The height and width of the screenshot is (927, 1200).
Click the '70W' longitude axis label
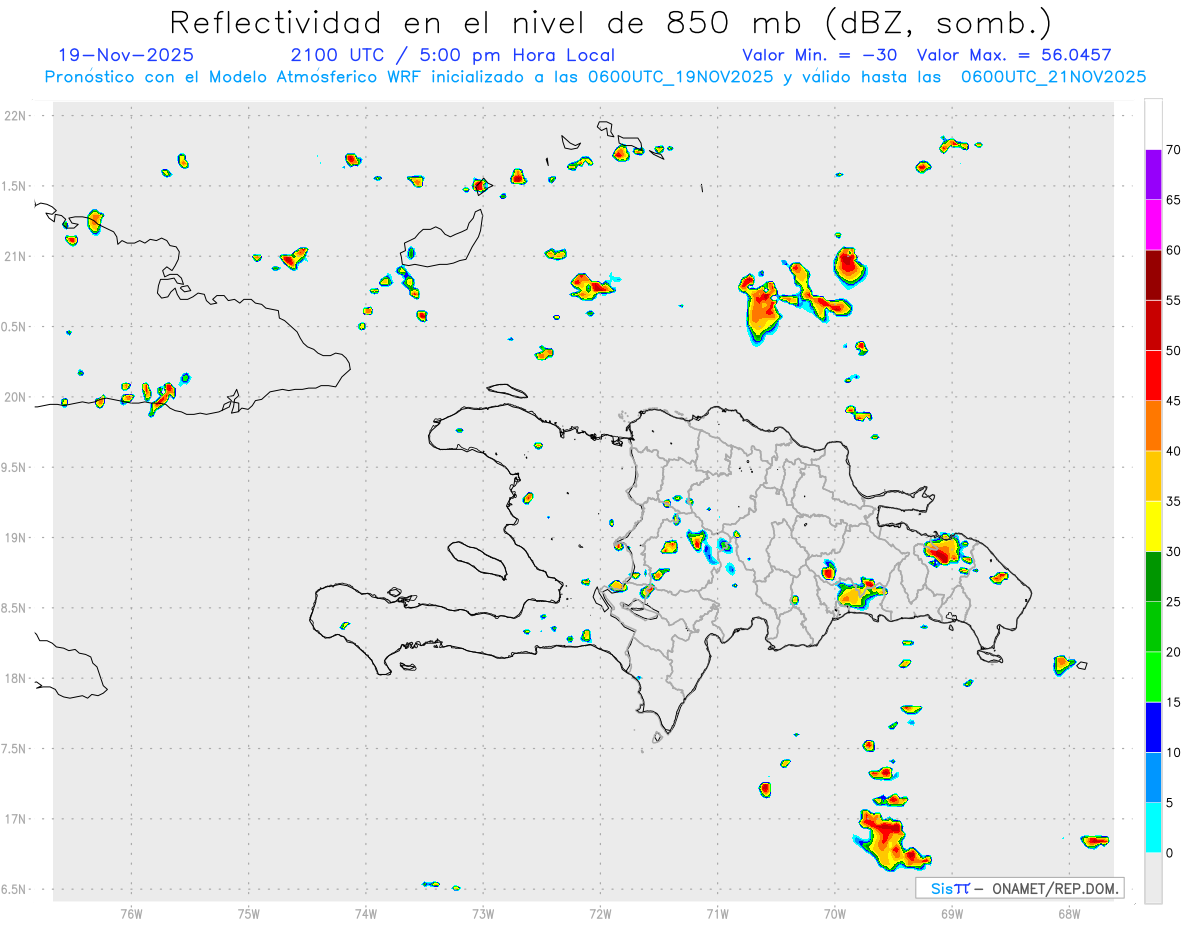pyautogui.click(x=834, y=913)
